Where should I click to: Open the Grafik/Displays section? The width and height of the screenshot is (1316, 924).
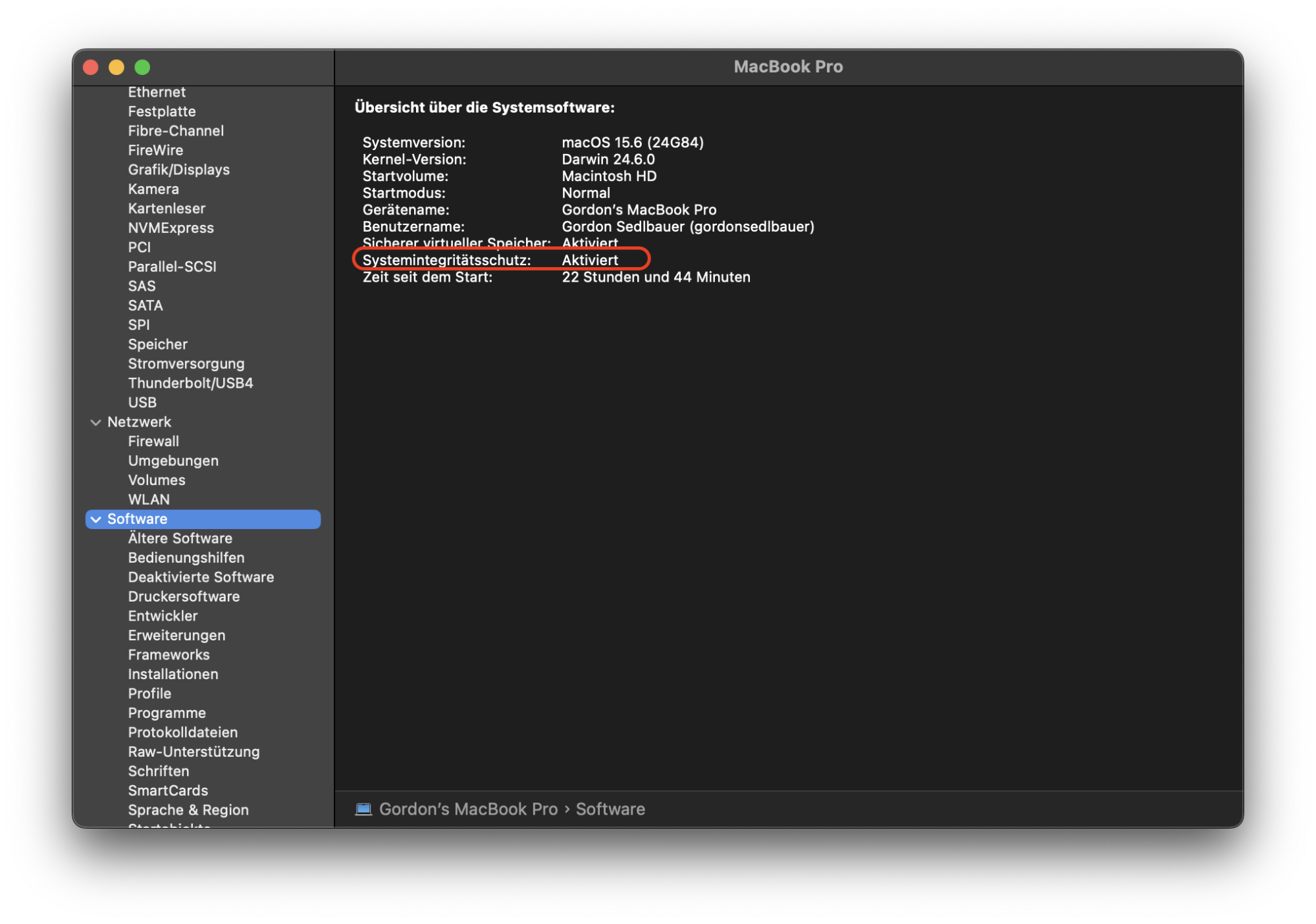[x=179, y=169]
